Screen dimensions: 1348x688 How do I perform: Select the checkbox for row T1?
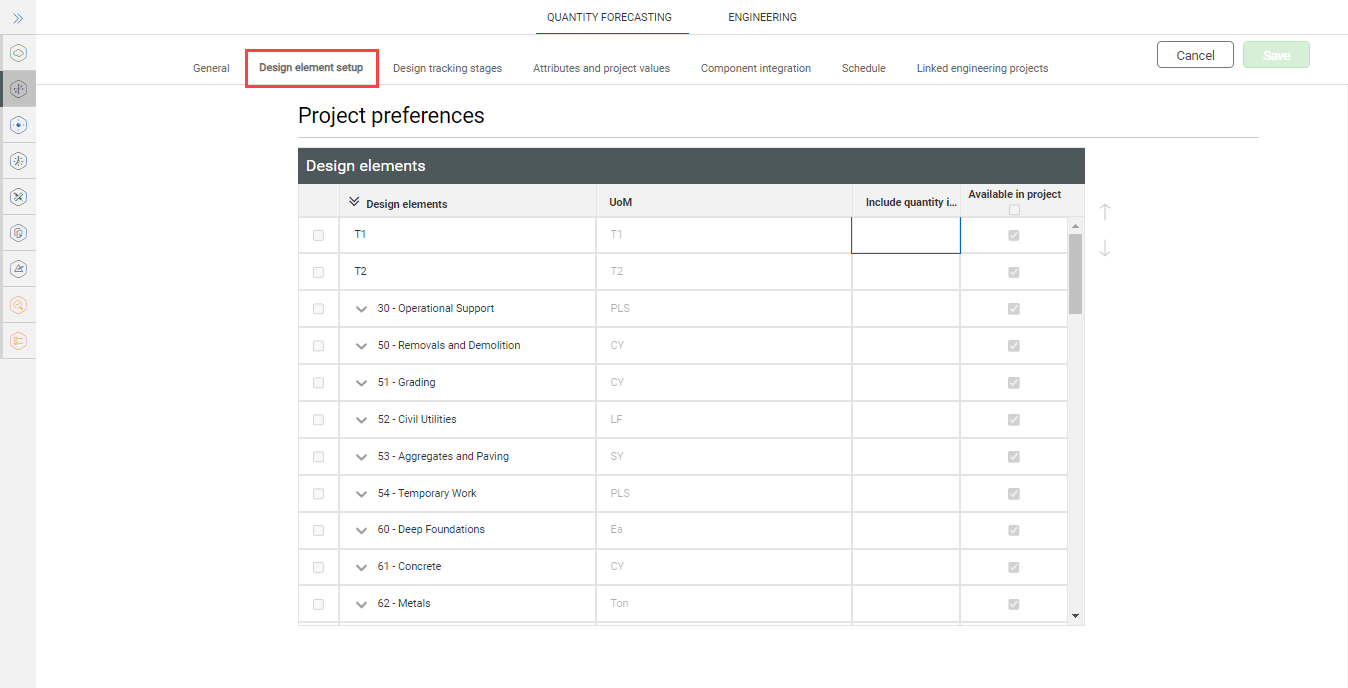[x=319, y=235]
